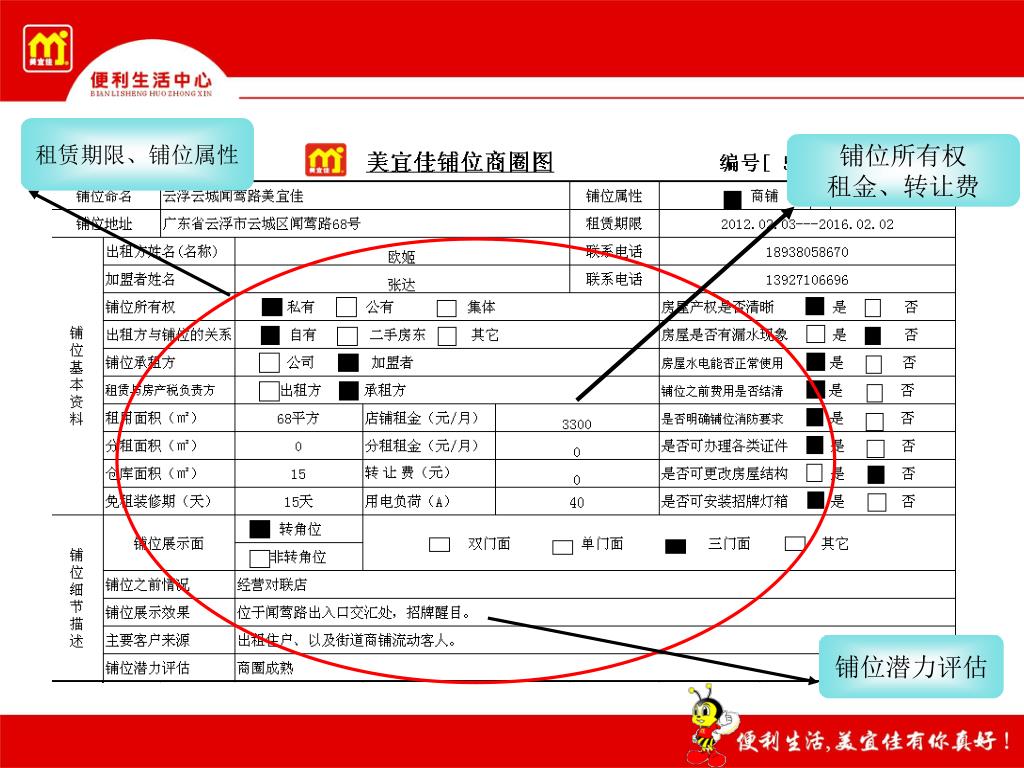Click the shop rent value 3300
1024x768 pixels.
point(577,424)
